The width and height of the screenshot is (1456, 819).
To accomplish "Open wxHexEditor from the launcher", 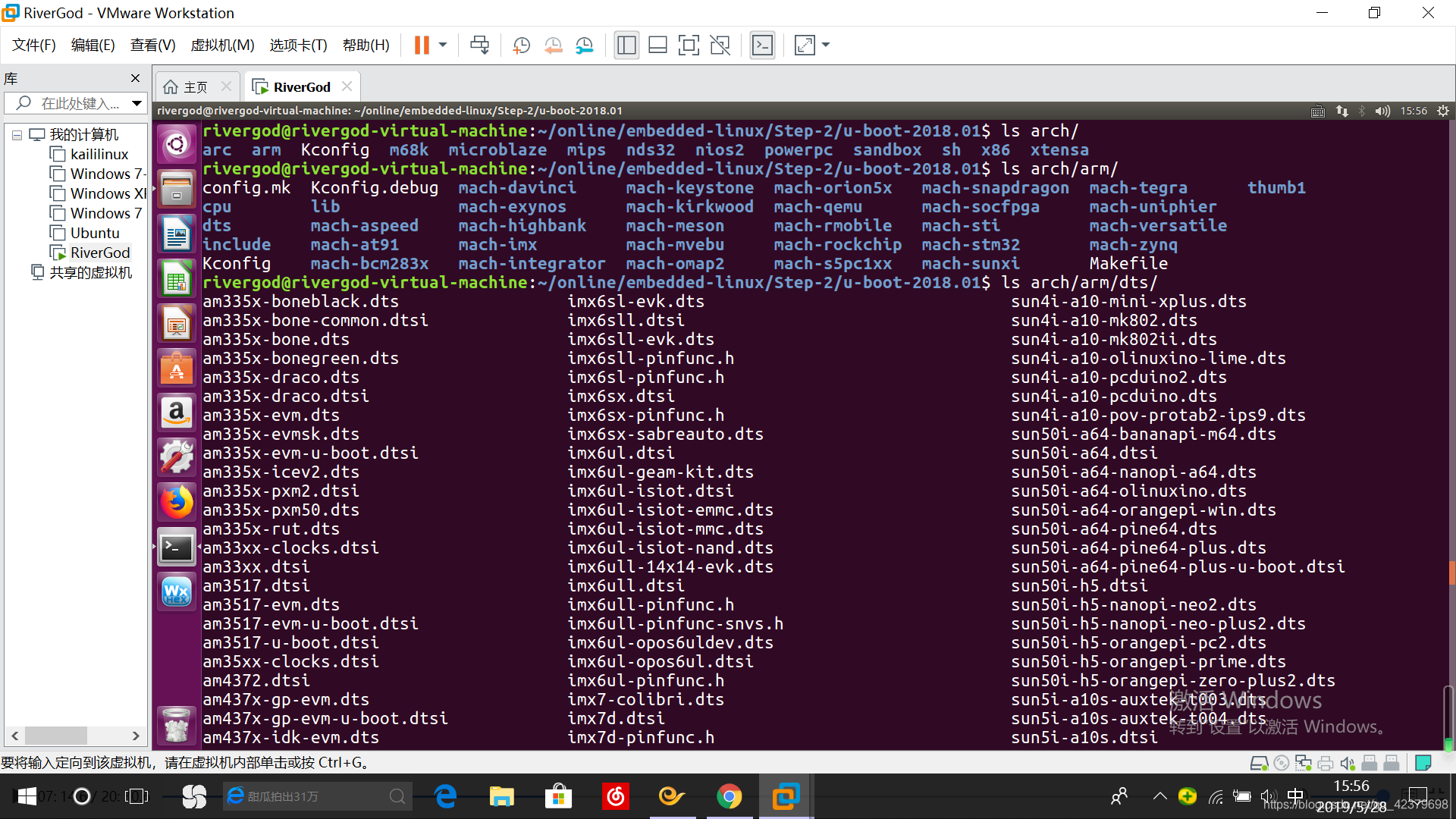I will pos(177,591).
